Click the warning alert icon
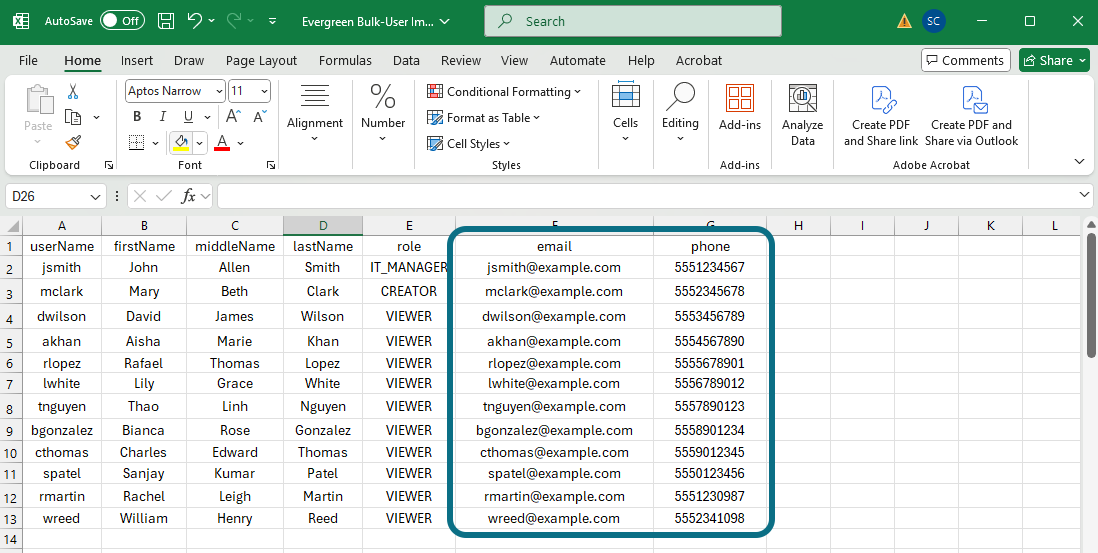This screenshot has width=1098, height=553. [x=904, y=21]
